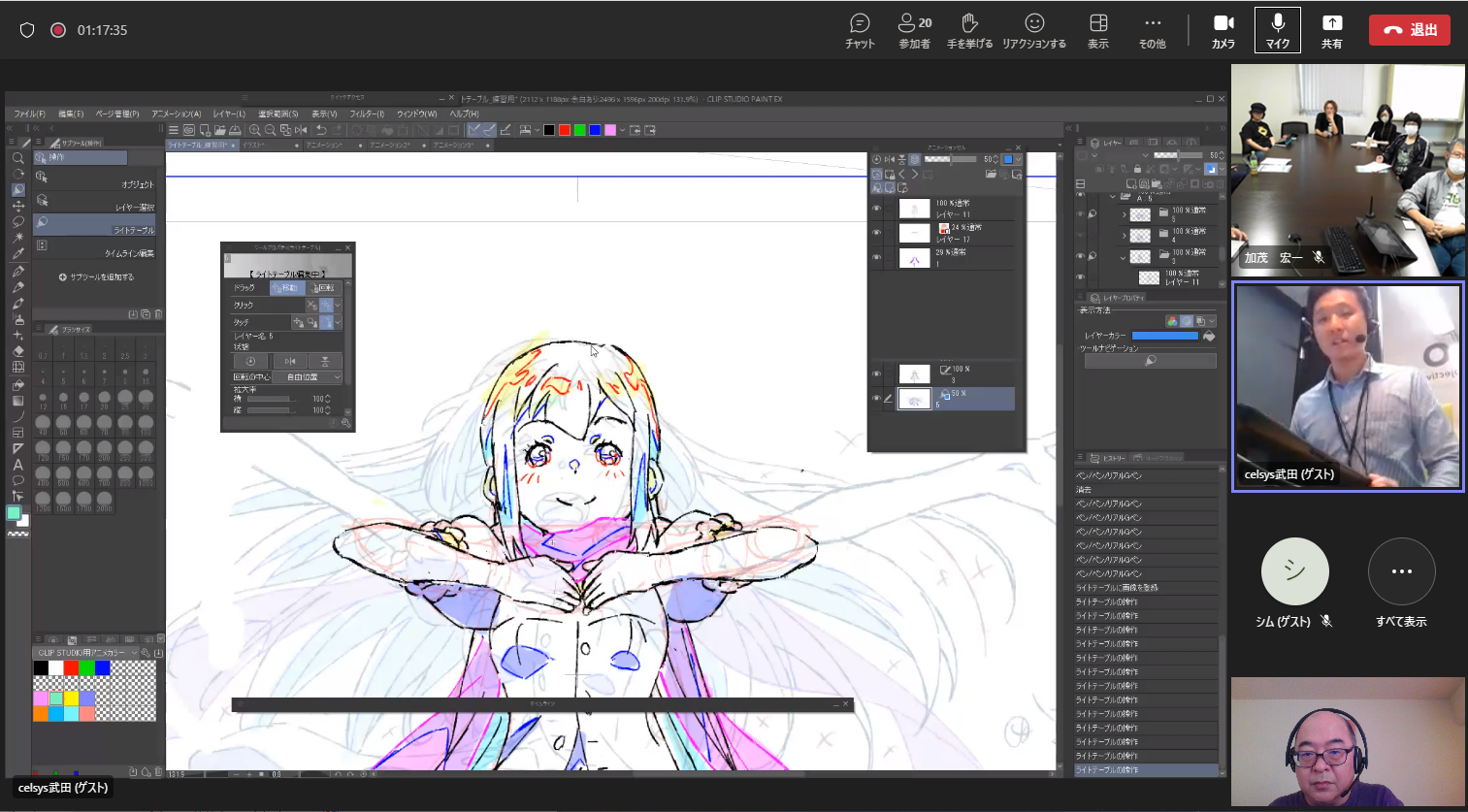This screenshot has width=1468, height=812.
Task: Click サブツールを追加する button
Action: [95, 277]
